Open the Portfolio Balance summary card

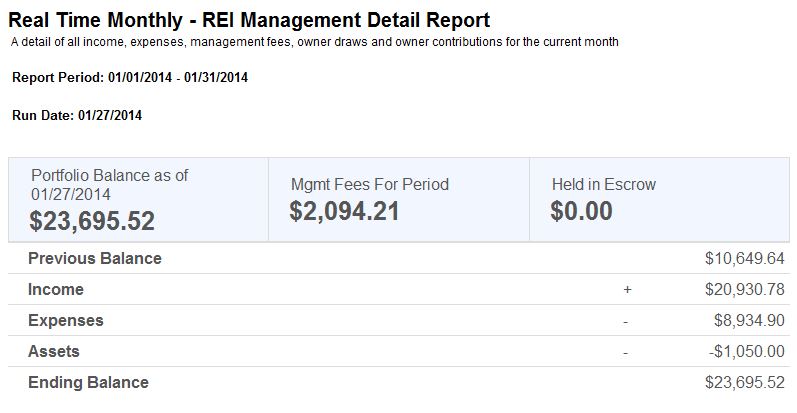(x=138, y=200)
